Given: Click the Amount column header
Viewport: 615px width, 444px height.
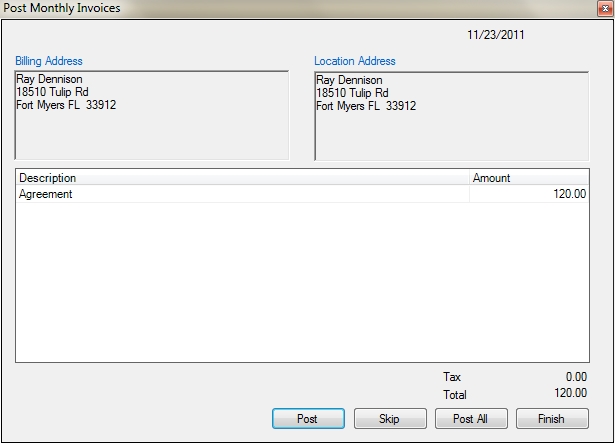Looking at the screenshot, I should click(529, 178).
